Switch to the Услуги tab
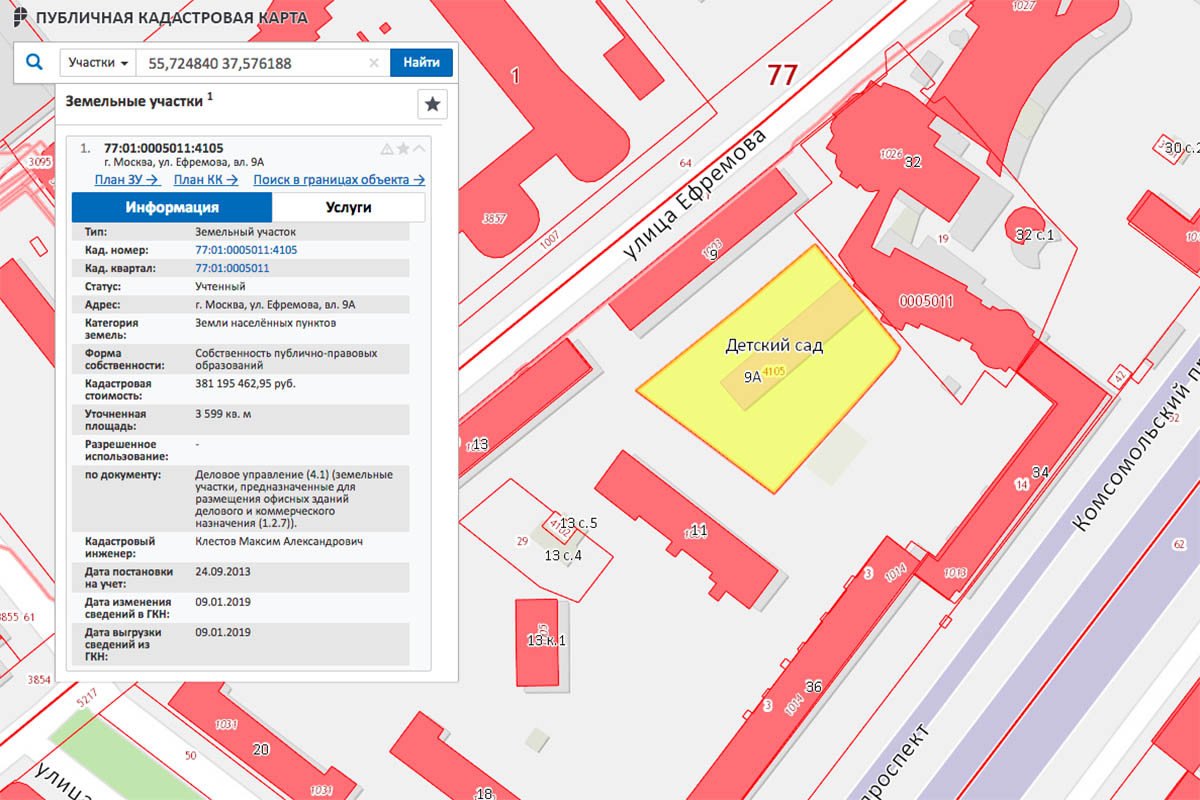Screen dimensions: 1200x800 coord(348,208)
